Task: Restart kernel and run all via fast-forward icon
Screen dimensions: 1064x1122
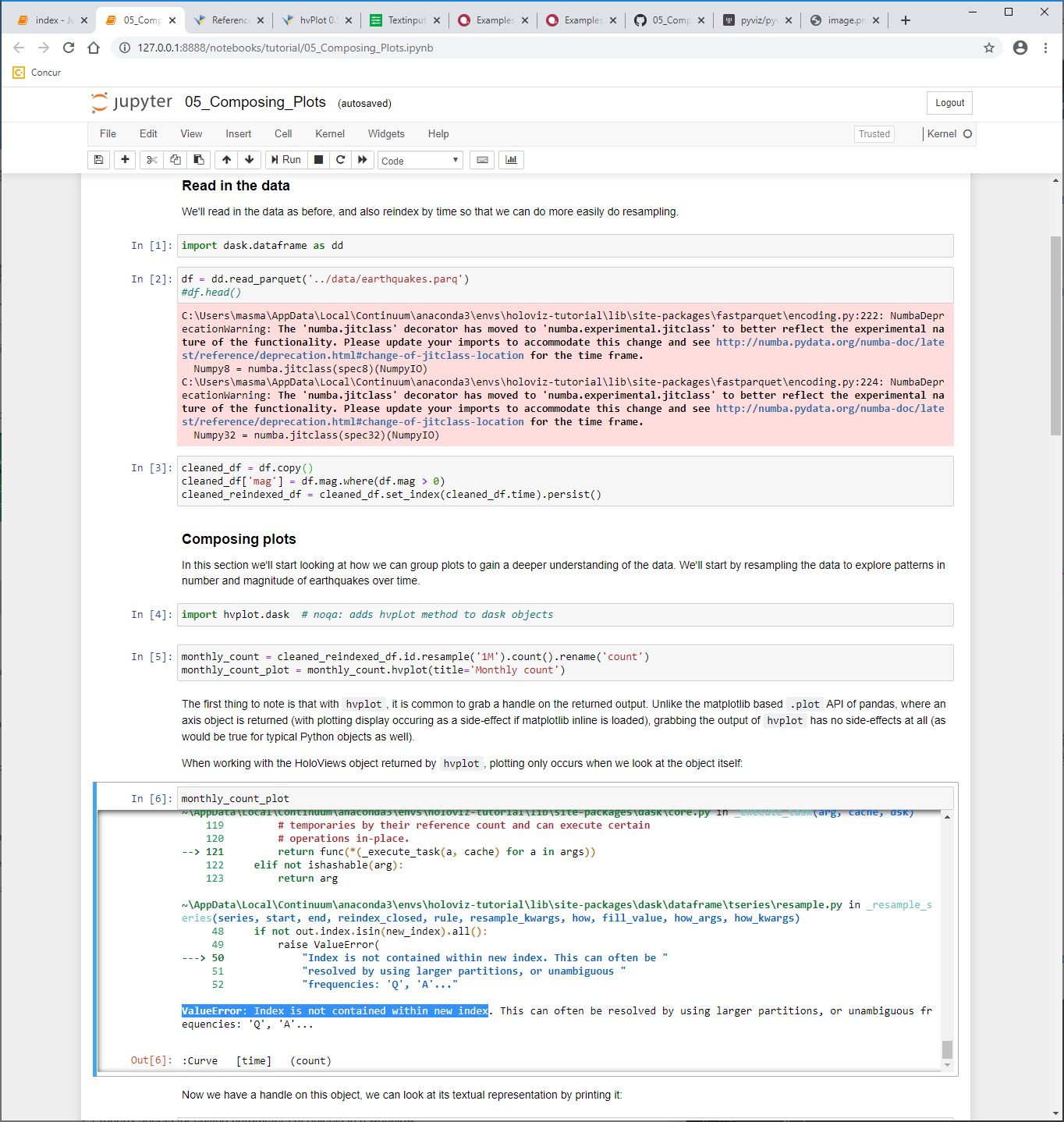Action: point(363,160)
